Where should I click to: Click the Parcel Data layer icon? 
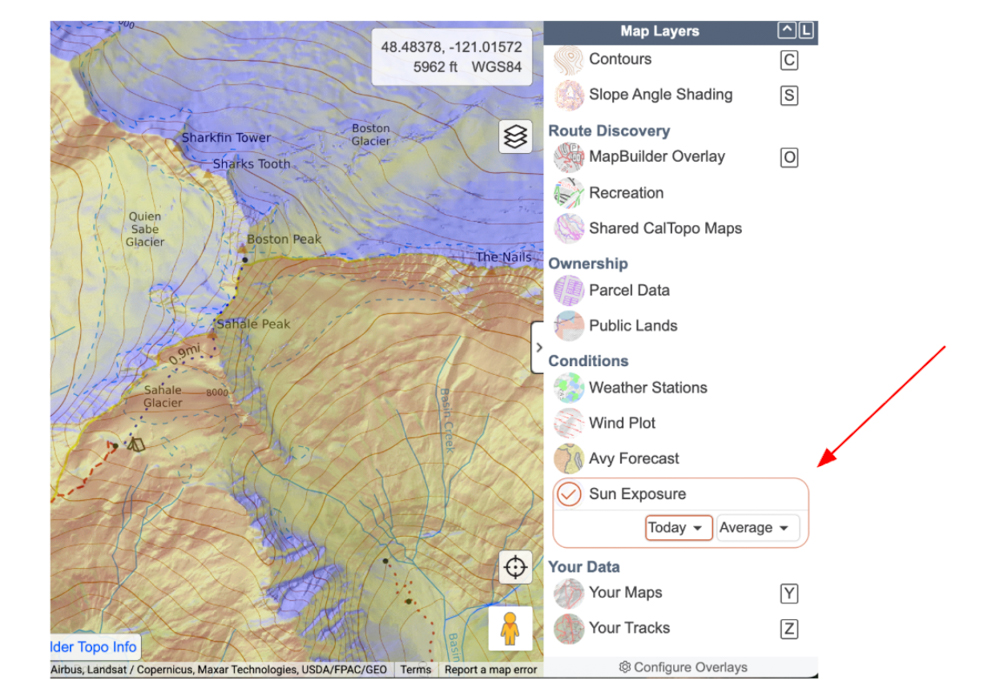(x=569, y=291)
